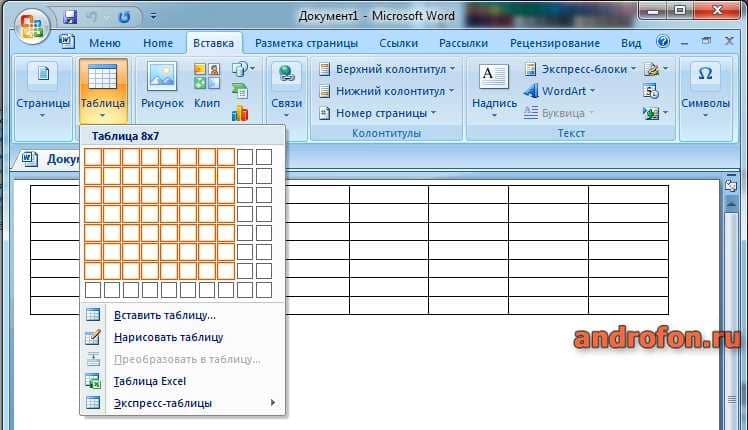Click the Надпись text box button
The image size is (748, 430).
[494, 91]
